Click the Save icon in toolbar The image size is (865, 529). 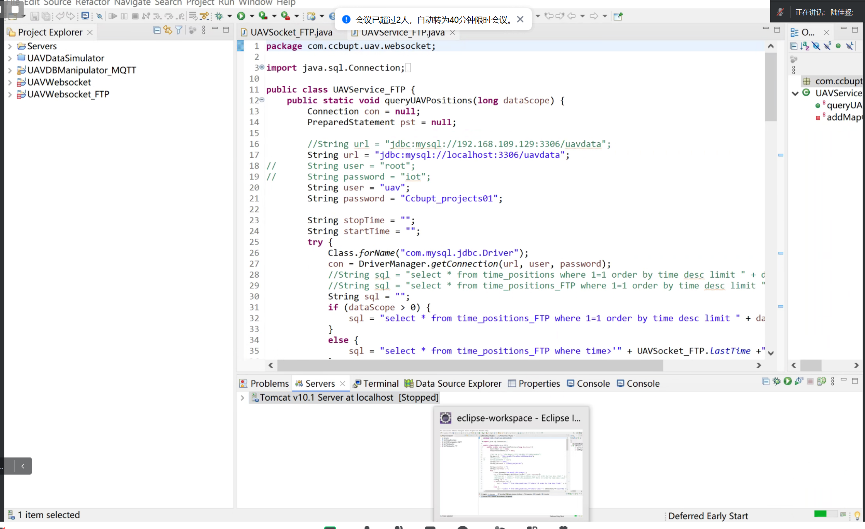point(34,17)
